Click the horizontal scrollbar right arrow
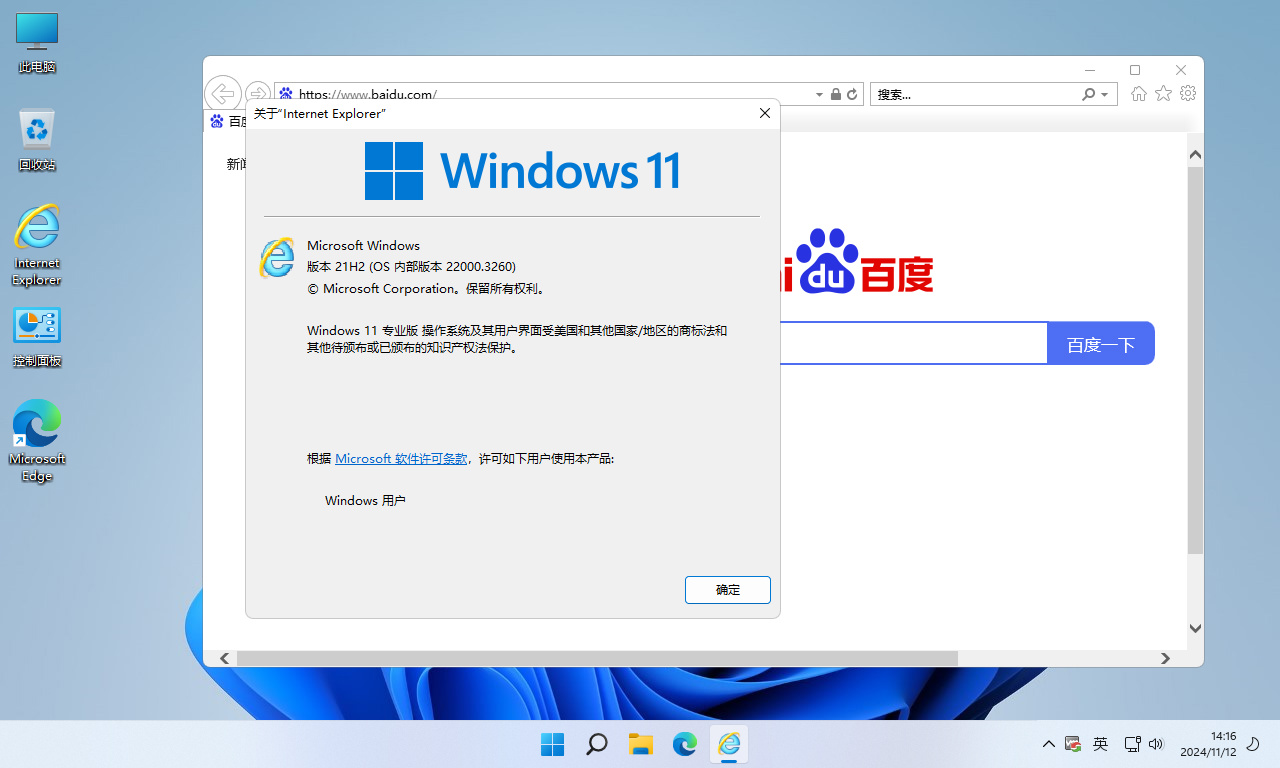Viewport: 1280px width, 768px height. (1165, 658)
